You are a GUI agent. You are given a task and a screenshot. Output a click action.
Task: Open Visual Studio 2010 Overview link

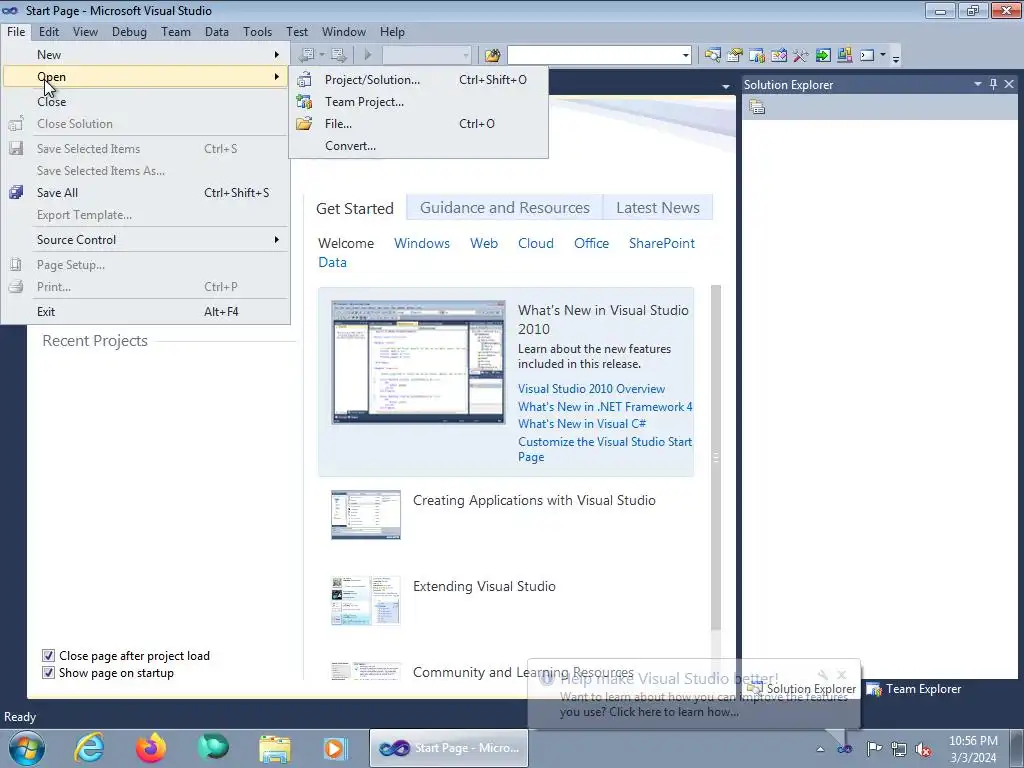click(x=591, y=389)
